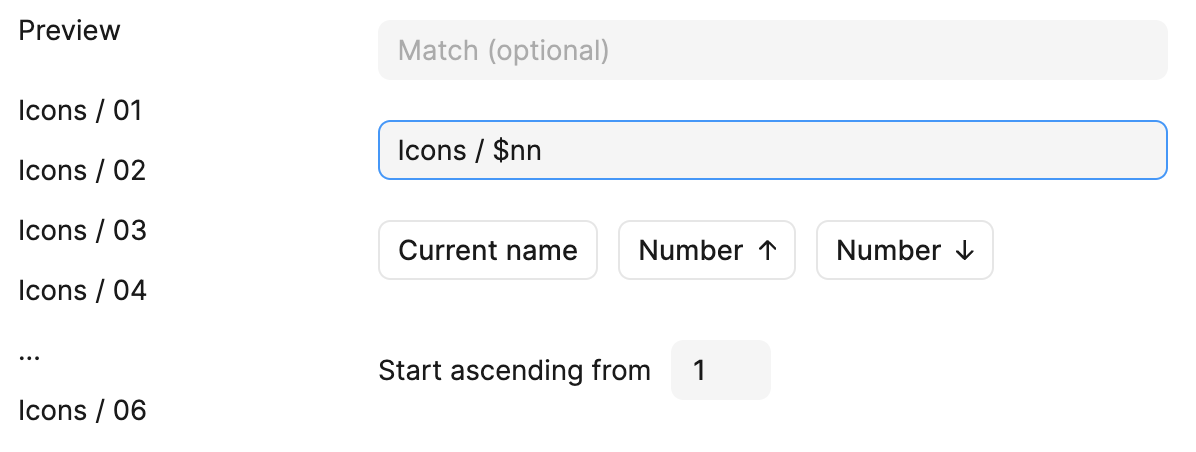Click the 'Icons / 06' preview name
1196x452 pixels.
point(82,410)
